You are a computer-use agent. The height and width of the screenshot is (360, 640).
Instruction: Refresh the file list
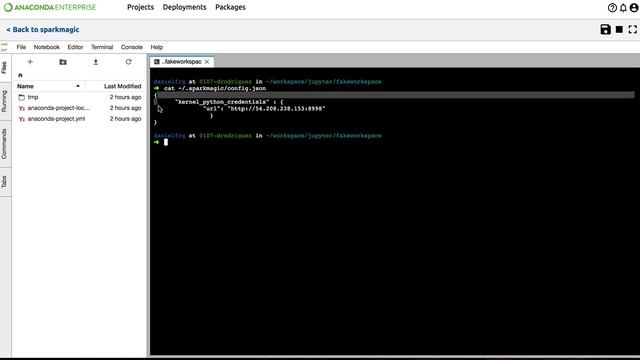click(x=129, y=62)
